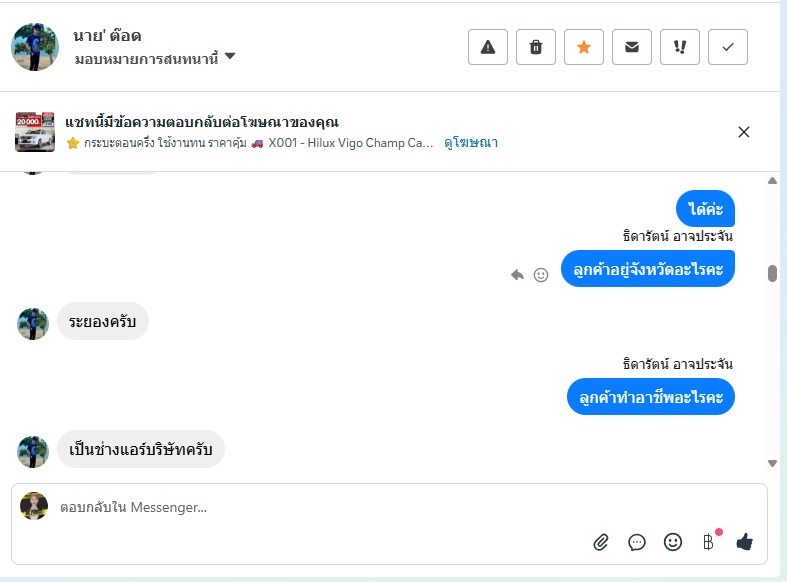Click the exclamation priority icon

coord(680,47)
